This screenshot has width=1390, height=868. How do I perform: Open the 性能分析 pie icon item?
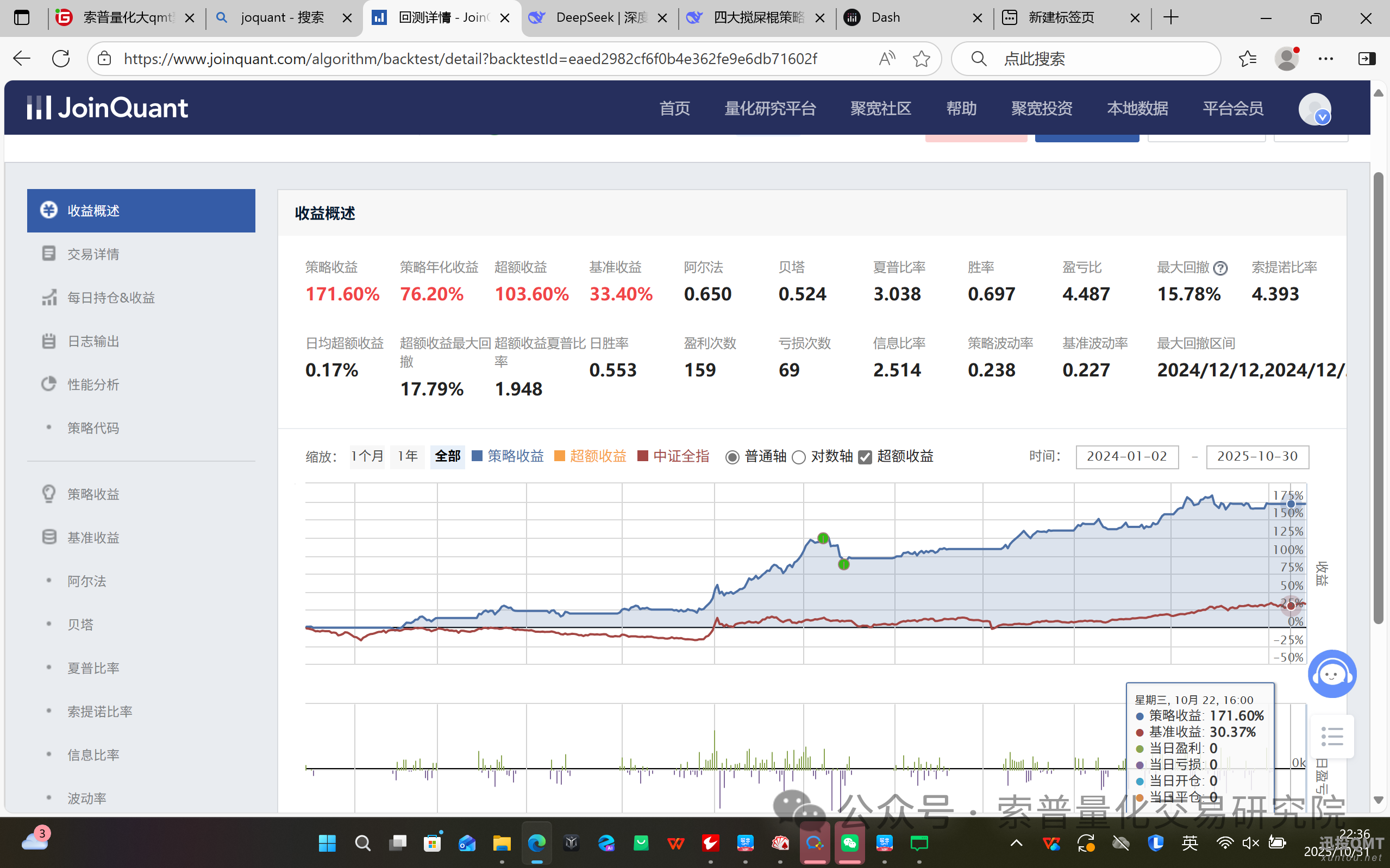point(49,384)
